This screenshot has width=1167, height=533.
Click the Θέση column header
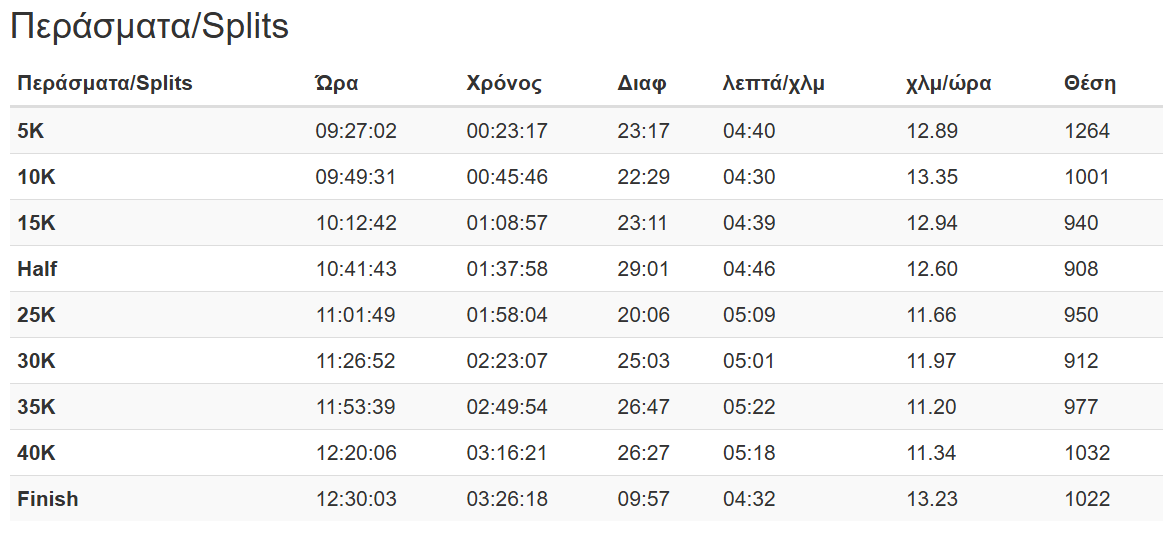(1090, 83)
